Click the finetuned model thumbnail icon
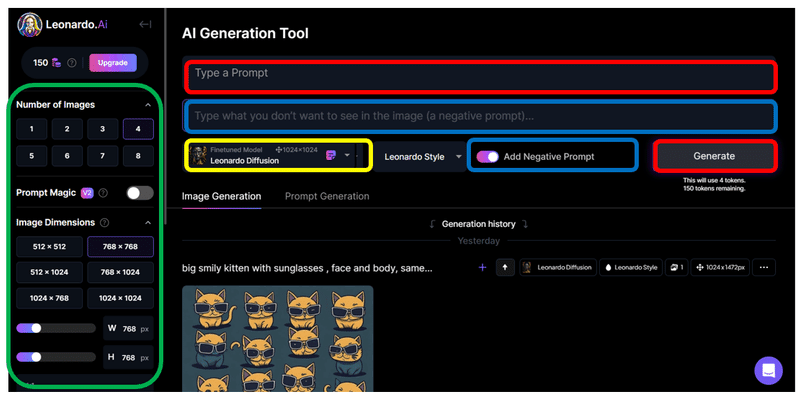Image resolution: width=800 pixels, height=397 pixels. coord(198,155)
